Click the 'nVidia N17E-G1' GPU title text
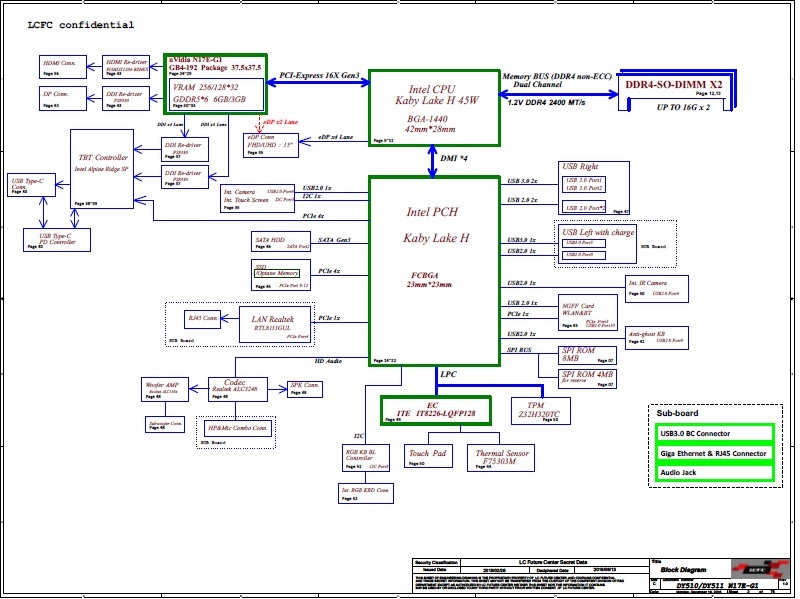800x599 pixels. point(195,60)
